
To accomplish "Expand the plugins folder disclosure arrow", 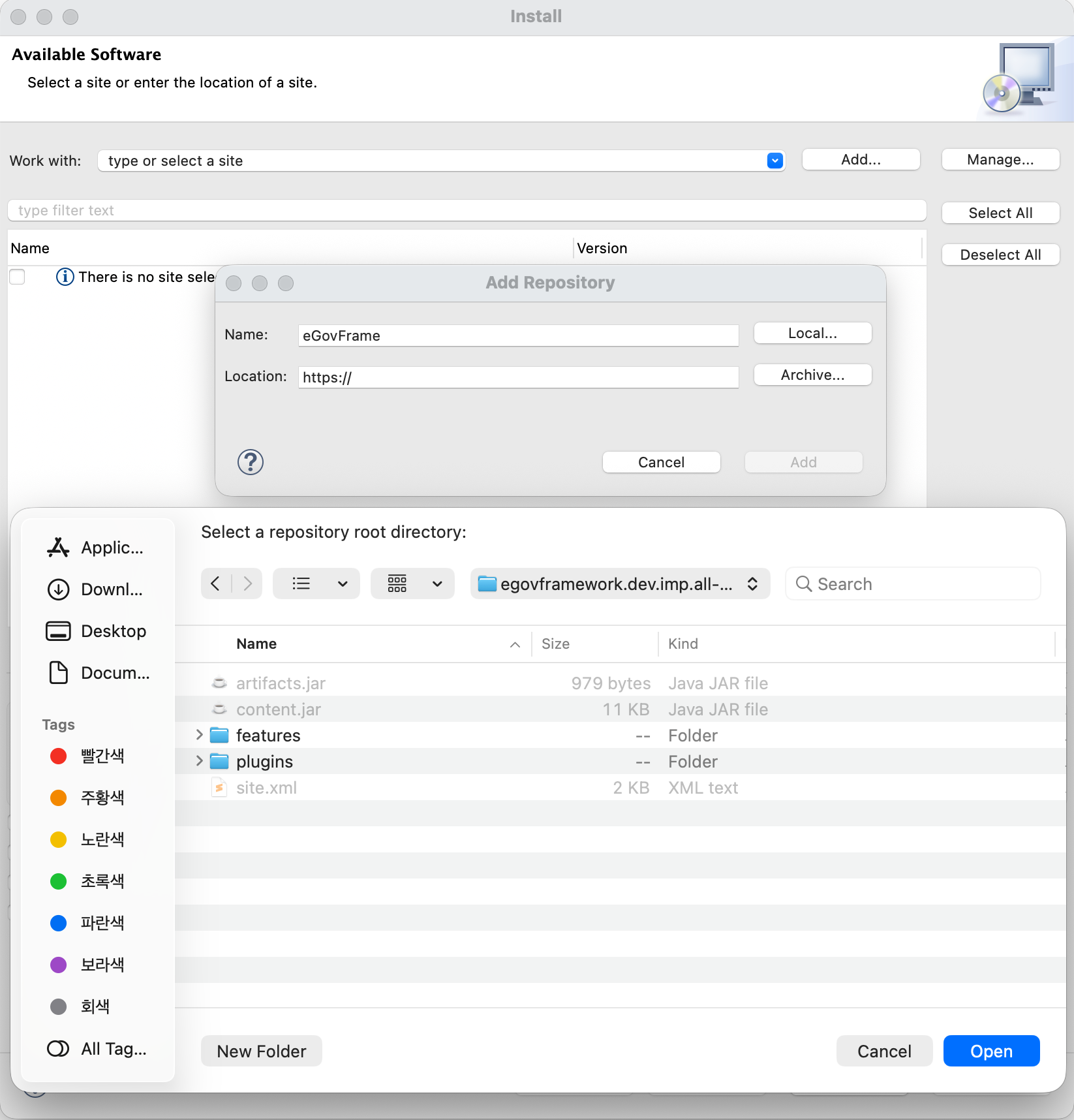I will (x=199, y=761).
